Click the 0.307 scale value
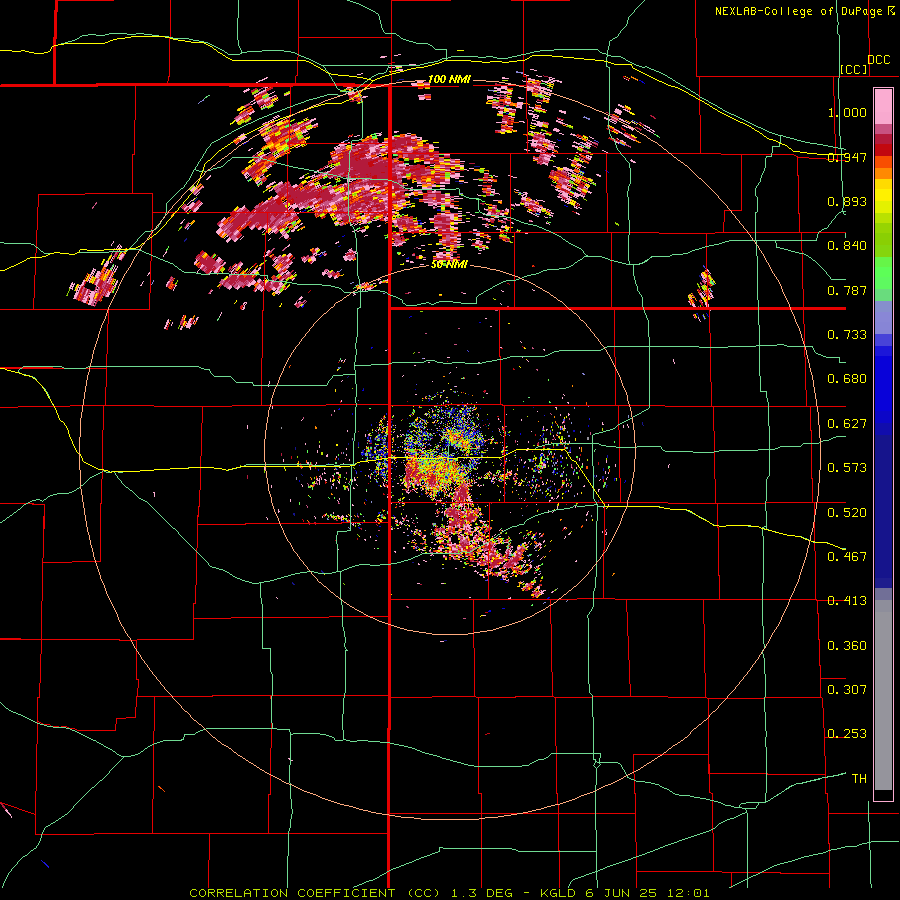This screenshot has width=900, height=900. [x=847, y=689]
